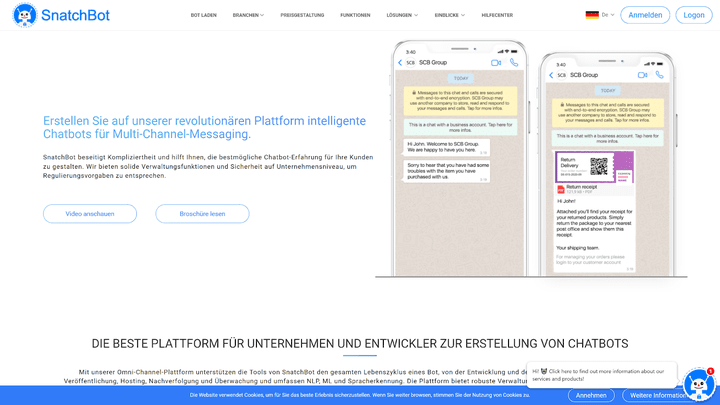The width and height of the screenshot is (720, 405).
Task: Click the SnatchBot robot logo icon
Action: coord(24,15)
